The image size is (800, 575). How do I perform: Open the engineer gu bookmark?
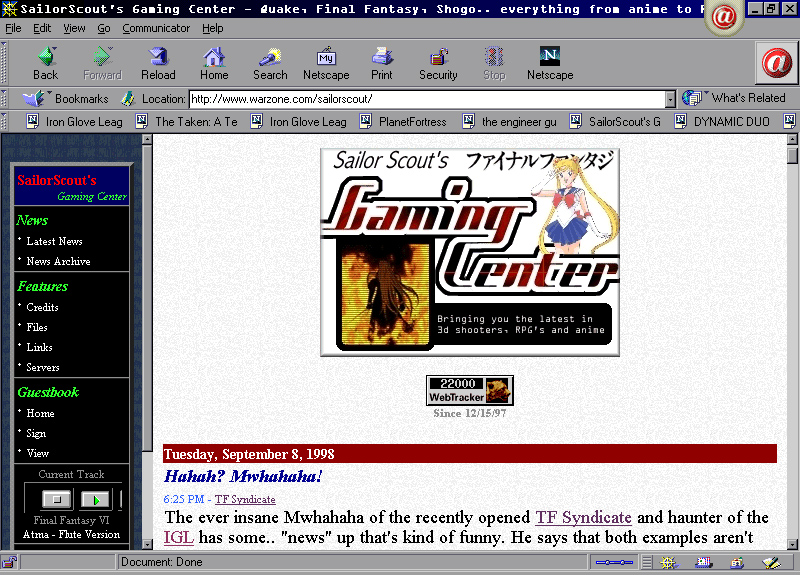(510, 121)
